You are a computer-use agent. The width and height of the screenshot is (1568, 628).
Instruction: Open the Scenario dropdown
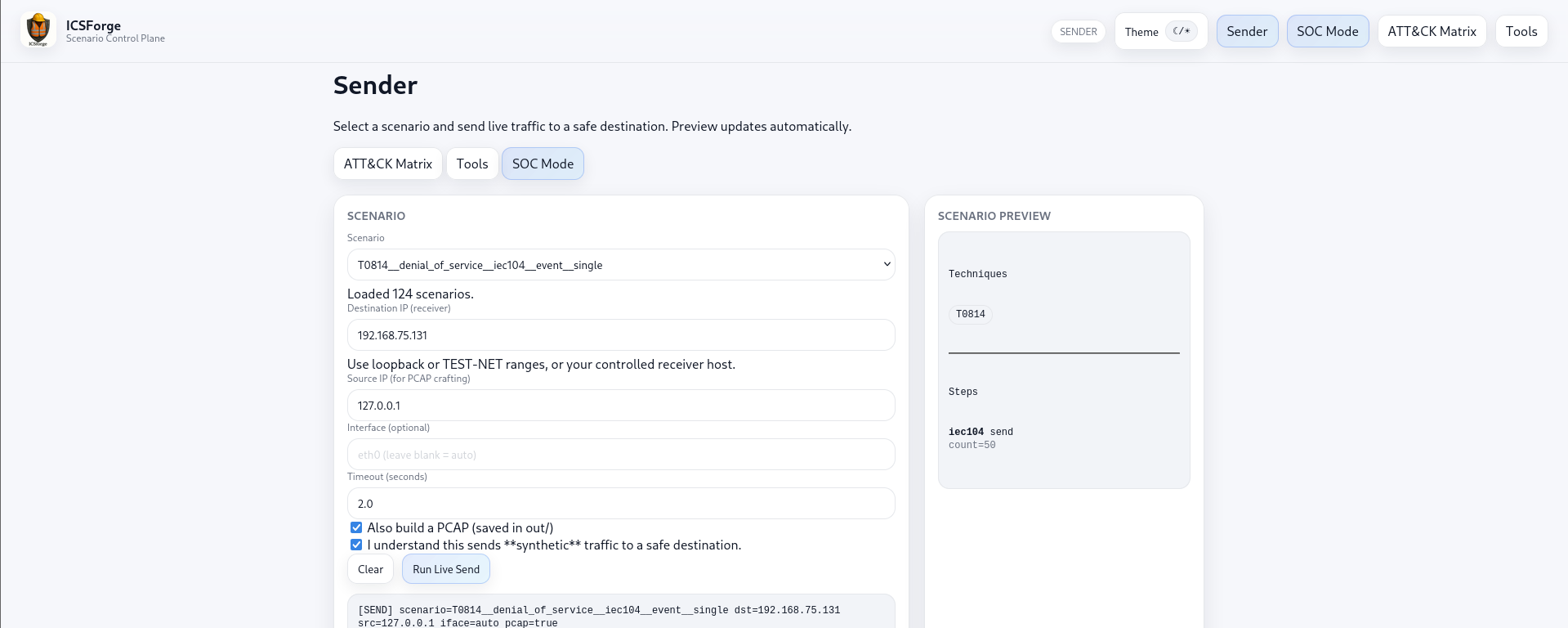click(621, 264)
